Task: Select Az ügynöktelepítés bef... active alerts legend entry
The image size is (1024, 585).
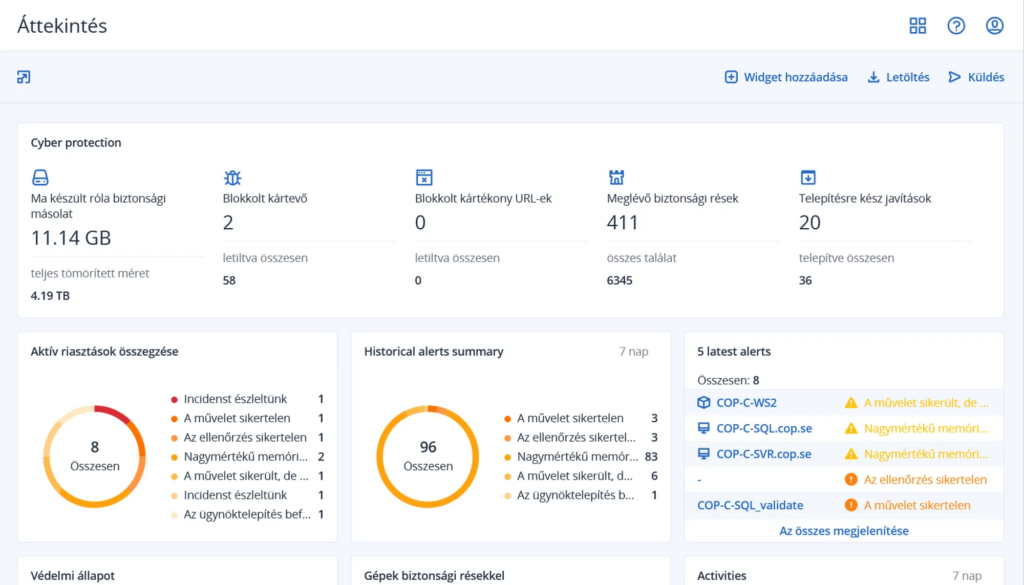Action: [248, 514]
